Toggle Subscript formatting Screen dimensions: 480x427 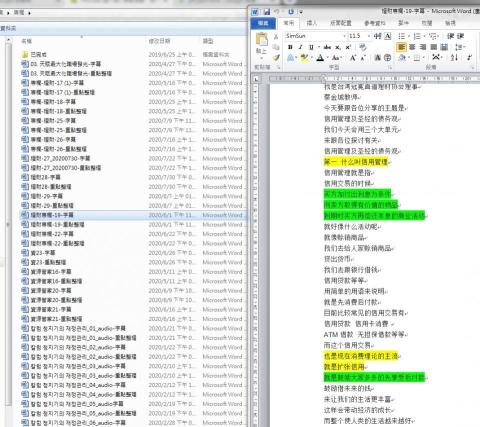pos(338,47)
